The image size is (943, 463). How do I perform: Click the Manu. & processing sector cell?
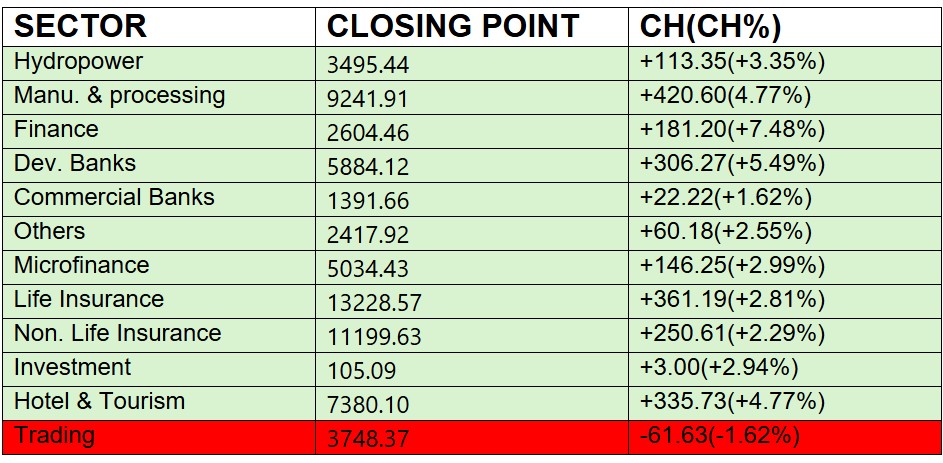tap(120, 96)
